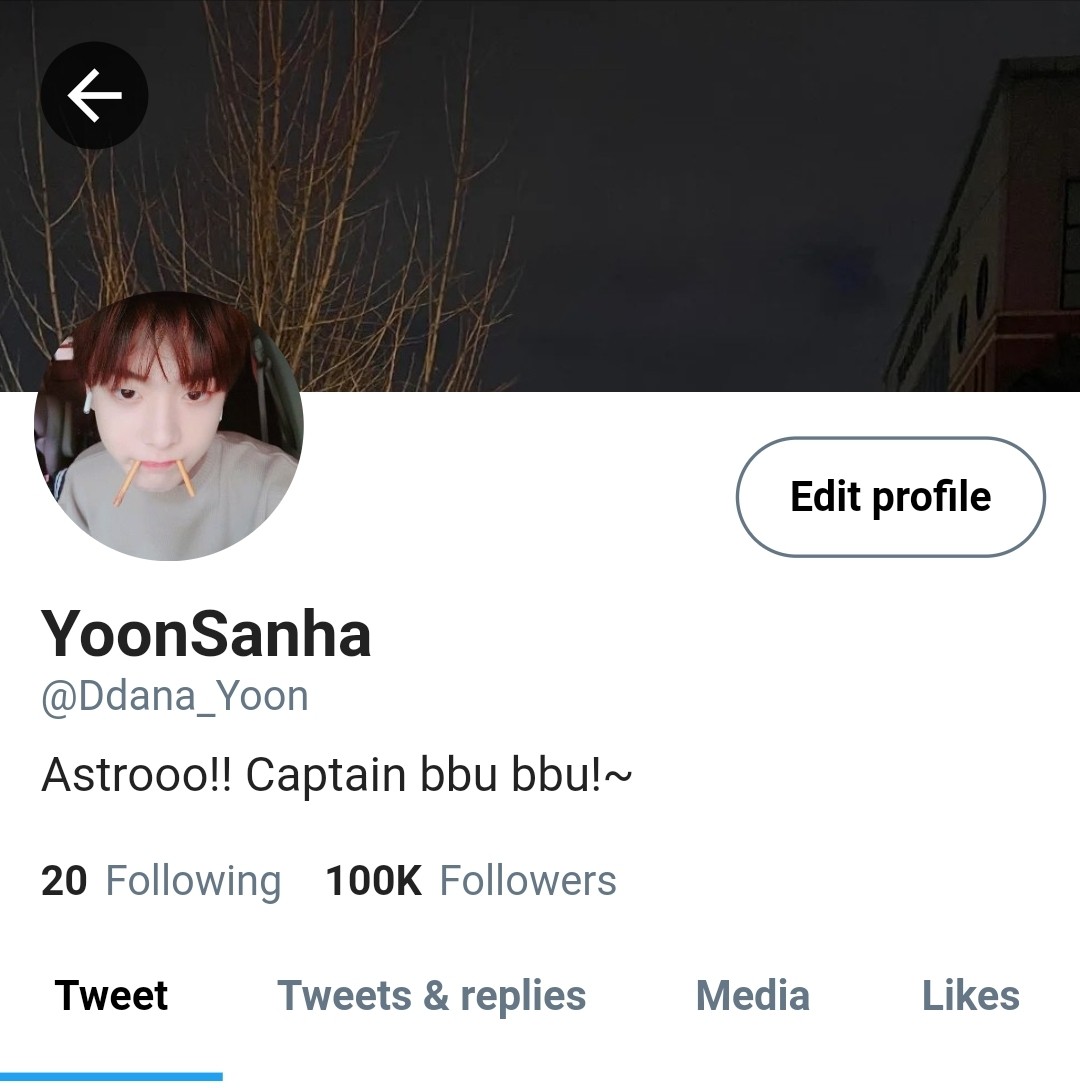View the header banner photo

[x=540, y=196]
